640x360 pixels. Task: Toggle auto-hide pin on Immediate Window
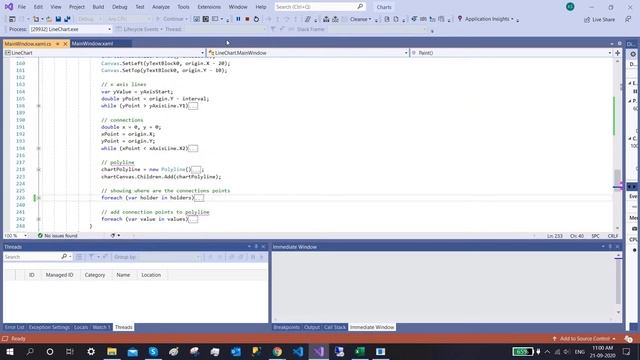(610, 247)
